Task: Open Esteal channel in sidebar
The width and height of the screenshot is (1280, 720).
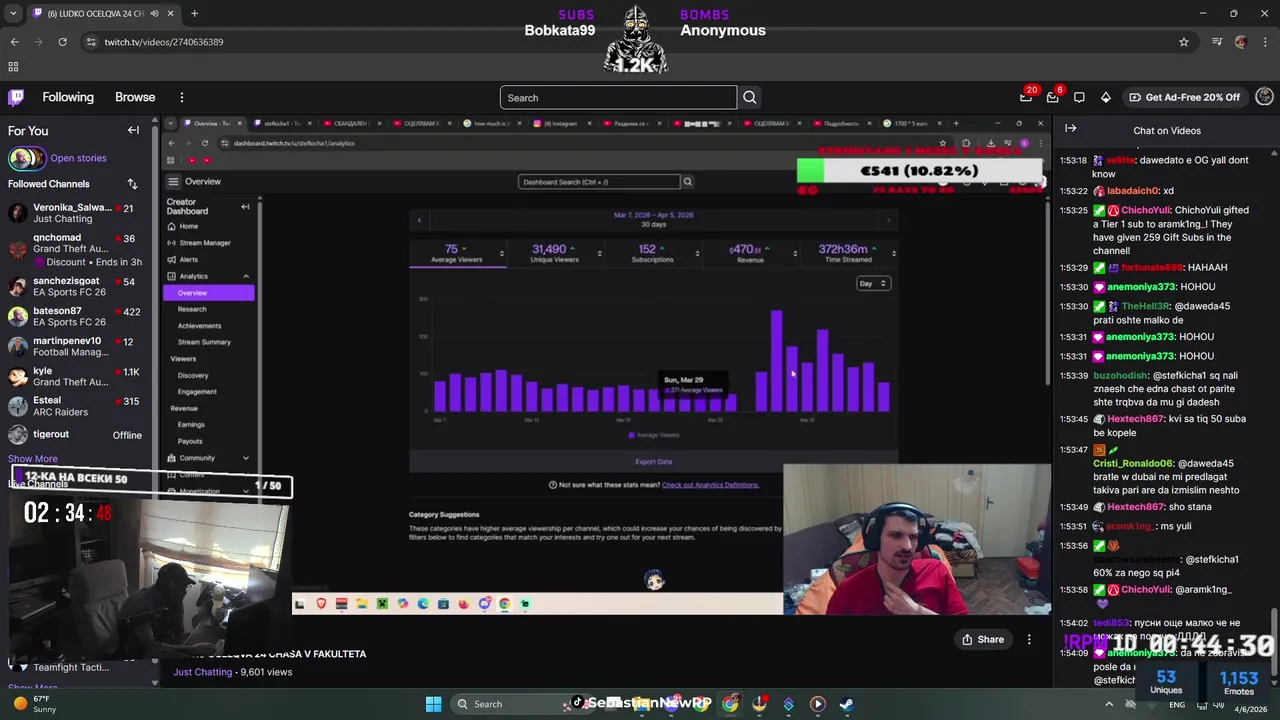Action: [75, 406]
